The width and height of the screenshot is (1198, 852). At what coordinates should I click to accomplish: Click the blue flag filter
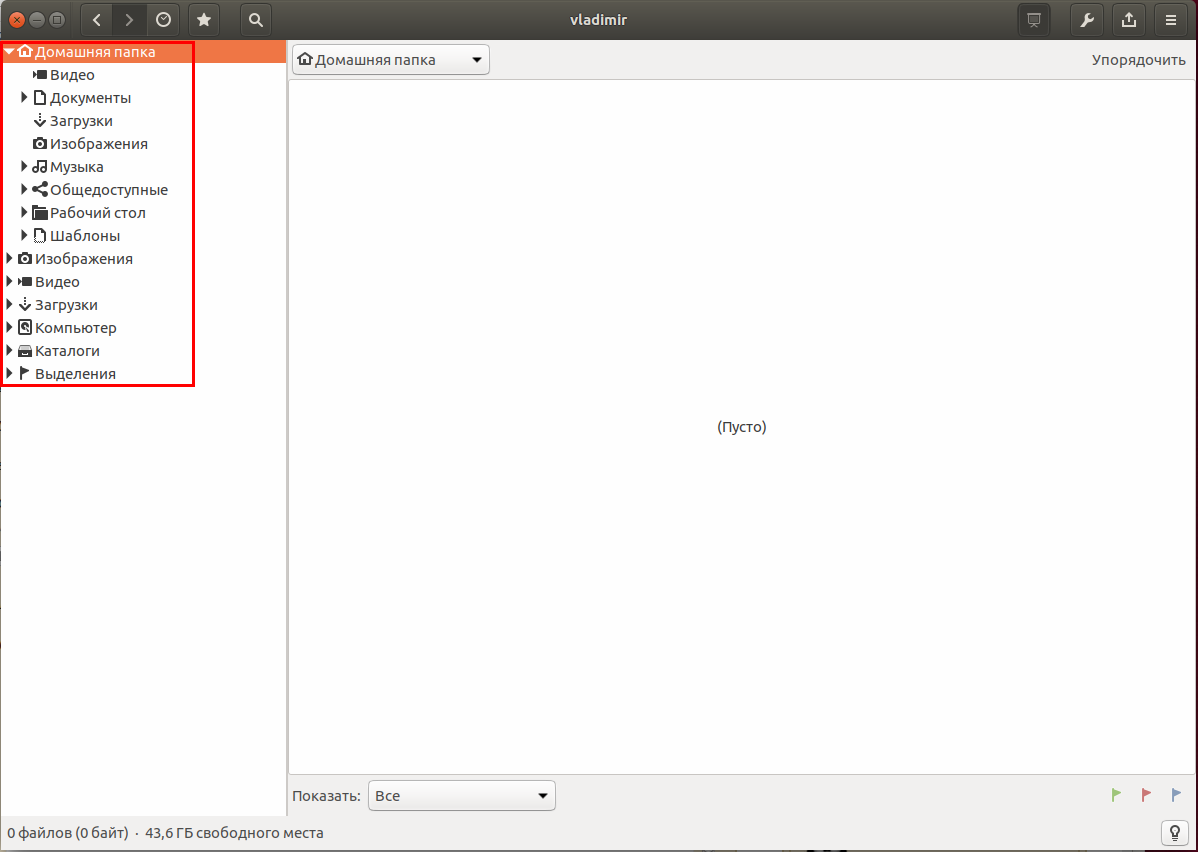[1176, 795]
